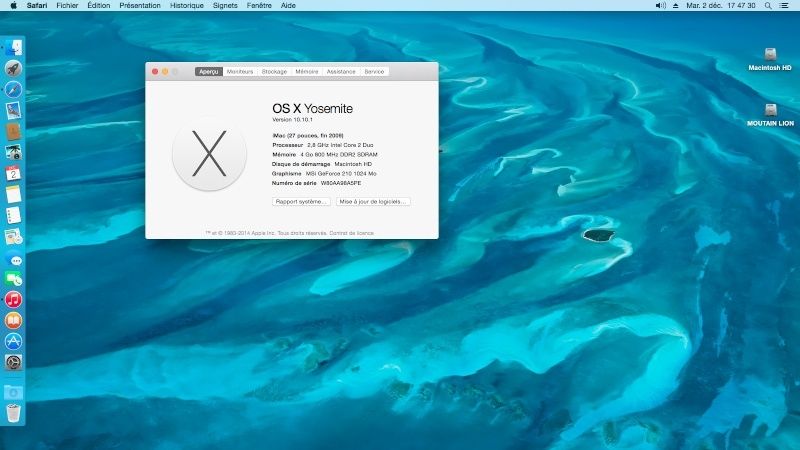Open the Historique menu
The image size is (800, 450).
(187, 5)
